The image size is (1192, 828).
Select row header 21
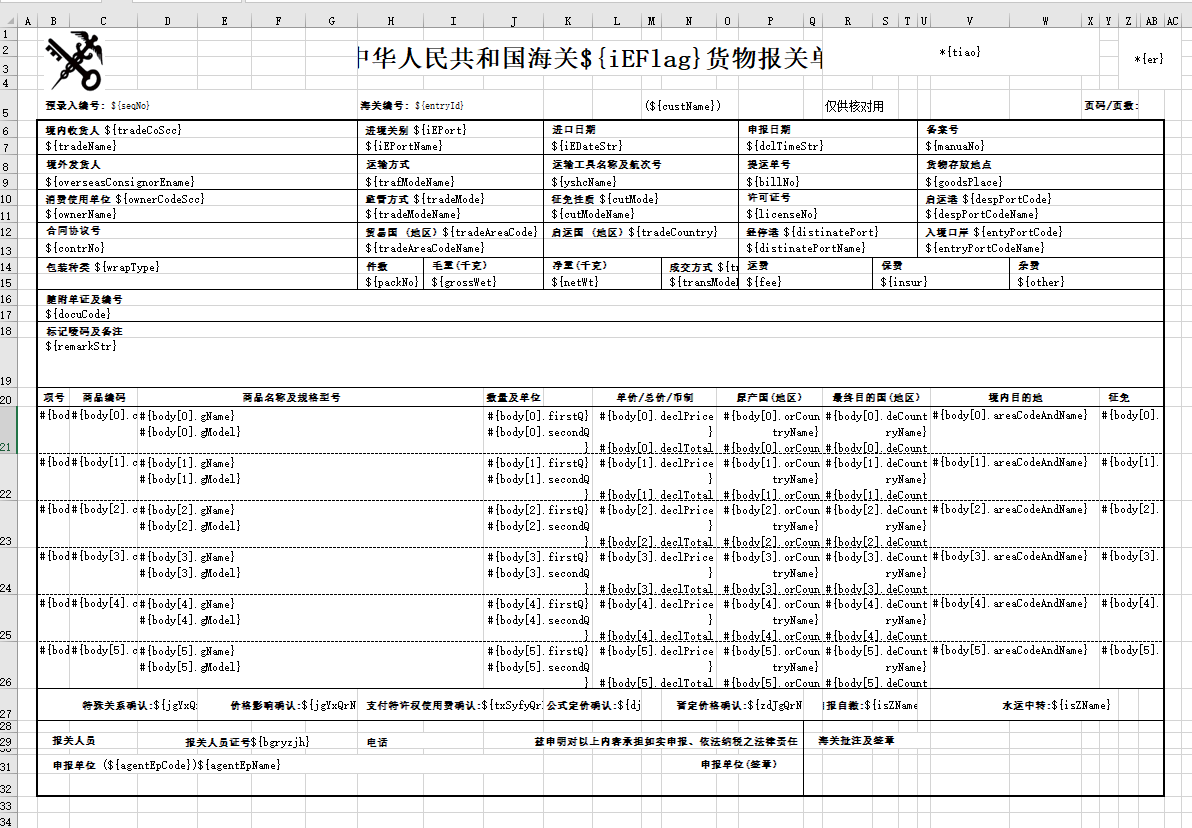[8, 430]
